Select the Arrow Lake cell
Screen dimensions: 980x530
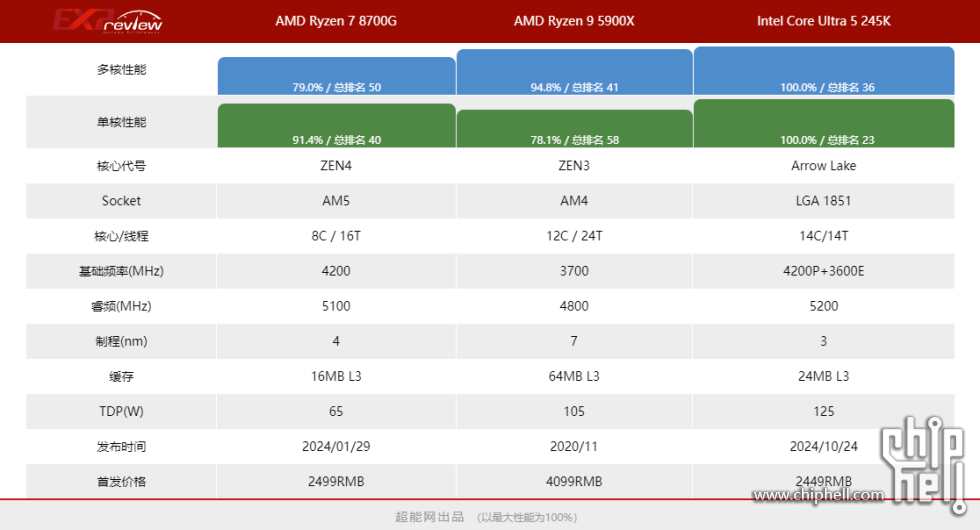pyautogui.click(x=824, y=166)
